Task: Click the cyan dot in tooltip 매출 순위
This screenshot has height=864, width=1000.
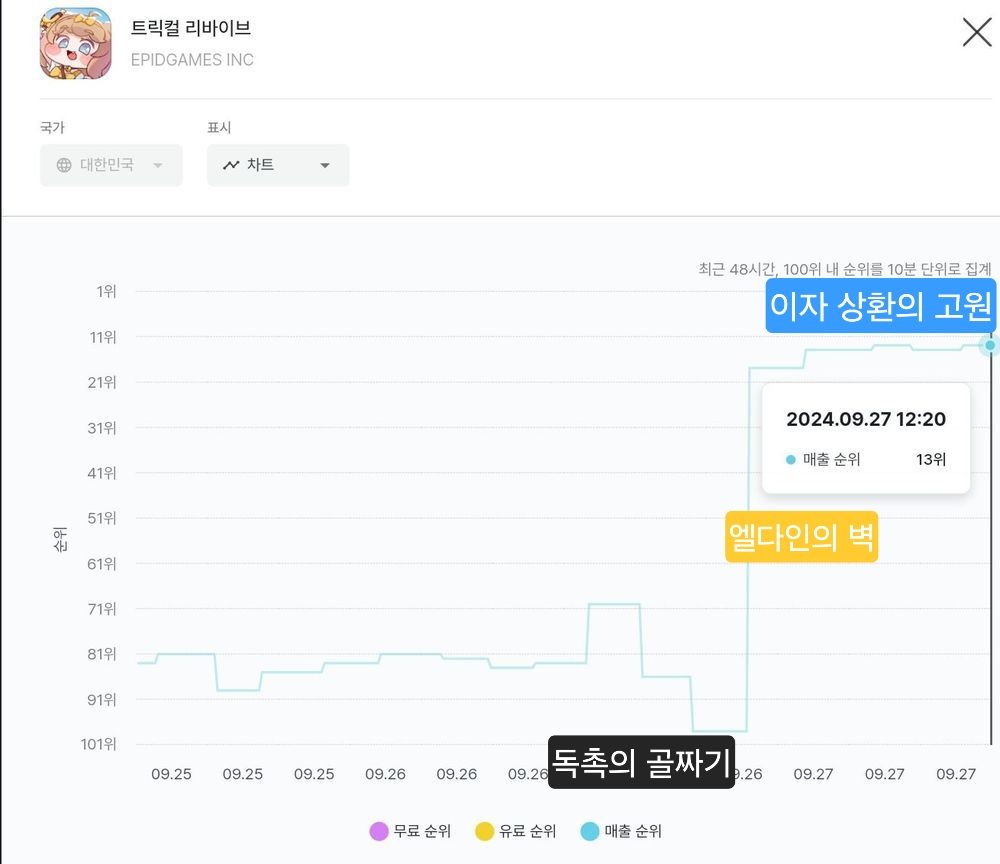Action: point(791,459)
